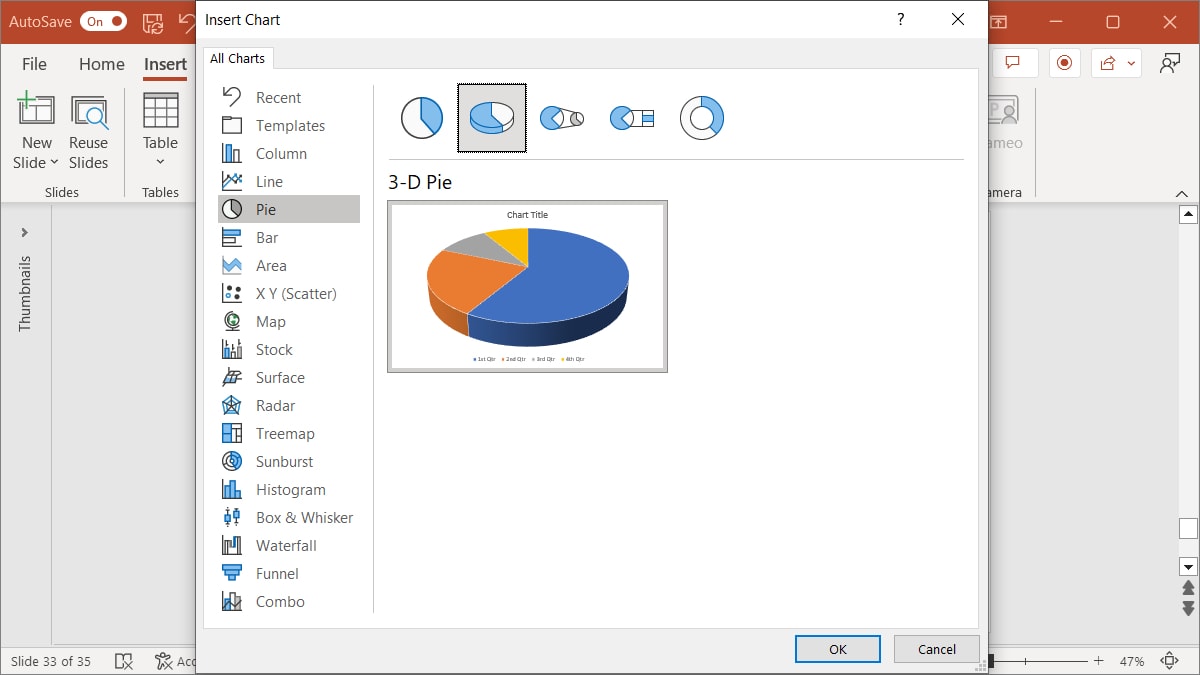Click the Record button in the ribbon
The width and height of the screenshot is (1200, 675).
coord(1064,62)
